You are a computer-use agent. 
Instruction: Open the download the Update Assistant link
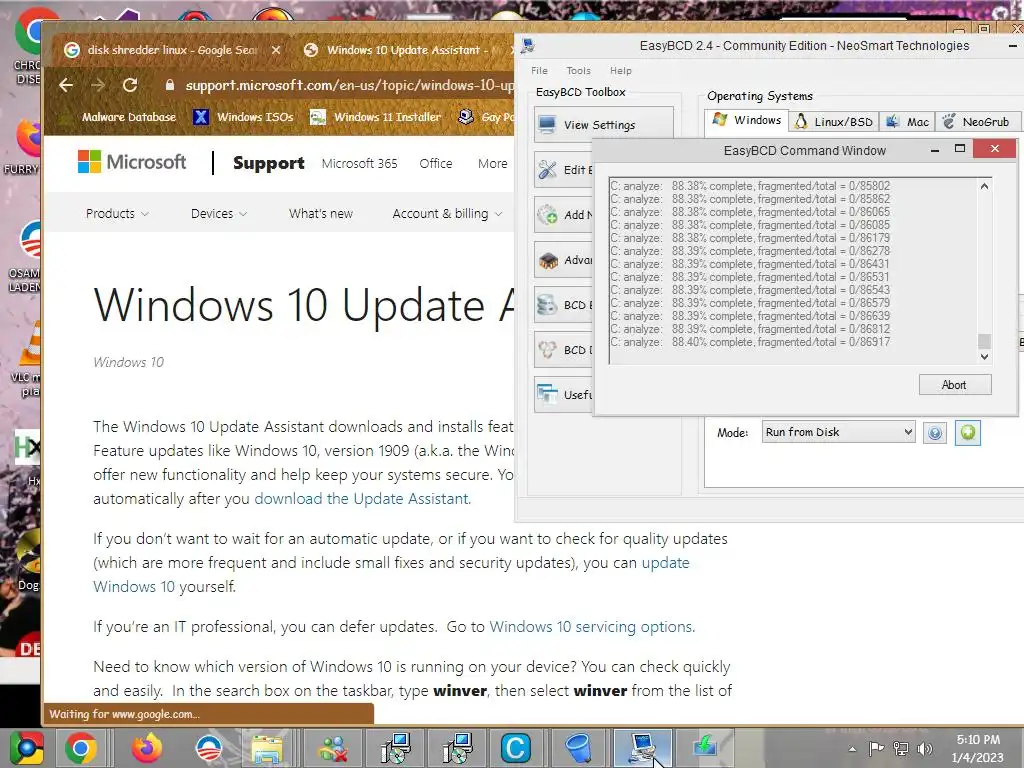[x=361, y=499]
